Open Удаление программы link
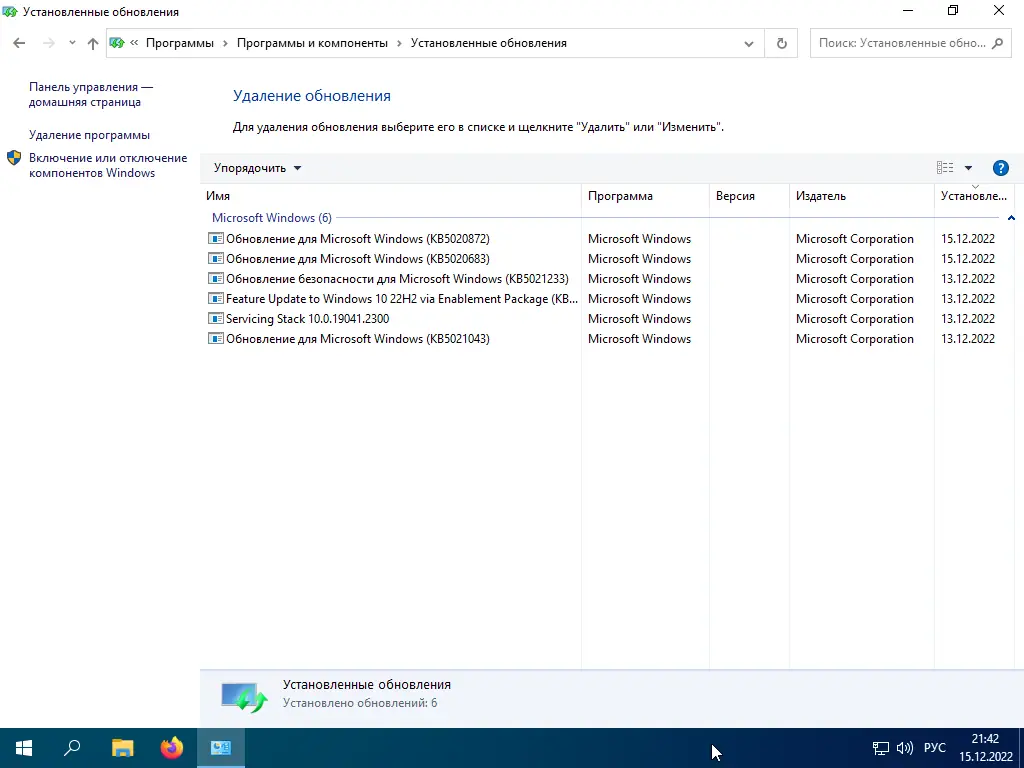Image resolution: width=1024 pixels, height=768 pixels. pyautogui.click(x=89, y=135)
